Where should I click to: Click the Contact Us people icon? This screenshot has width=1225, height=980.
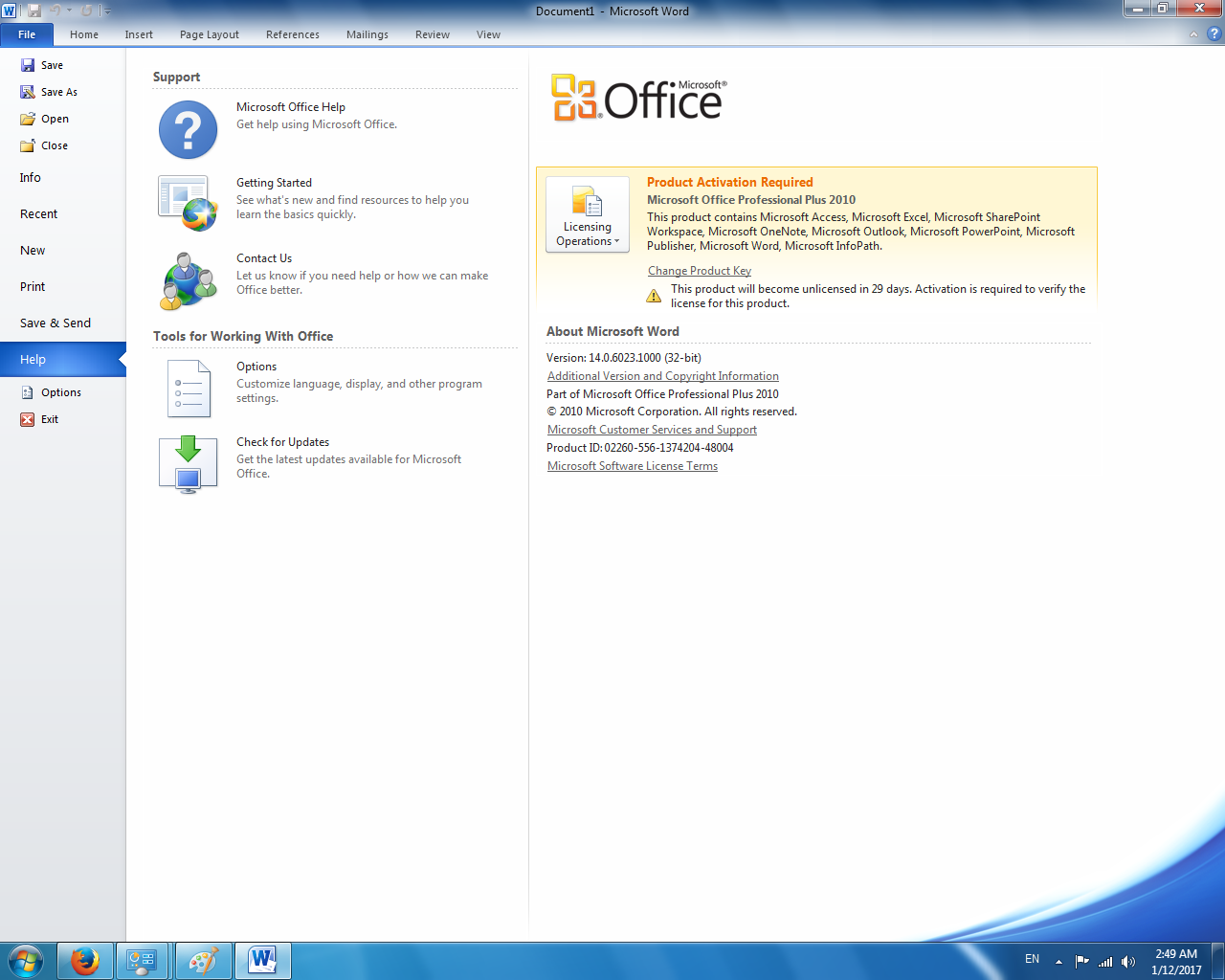pyautogui.click(x=188, y=280)
